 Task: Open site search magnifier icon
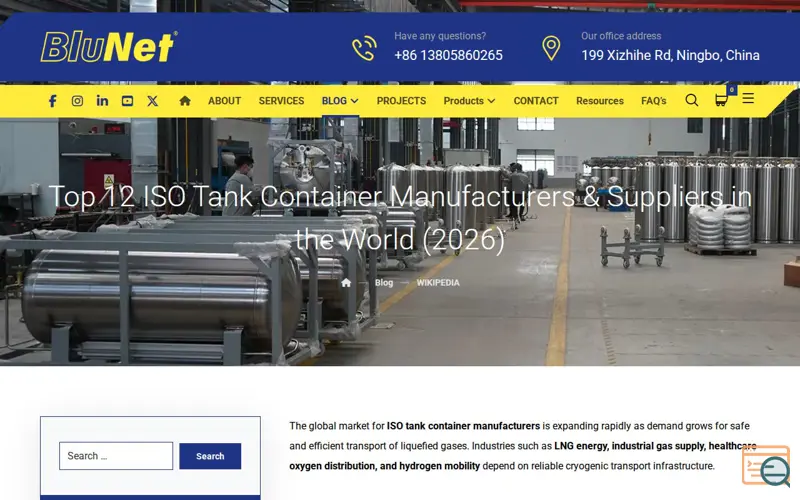click(x=692, y=100)
